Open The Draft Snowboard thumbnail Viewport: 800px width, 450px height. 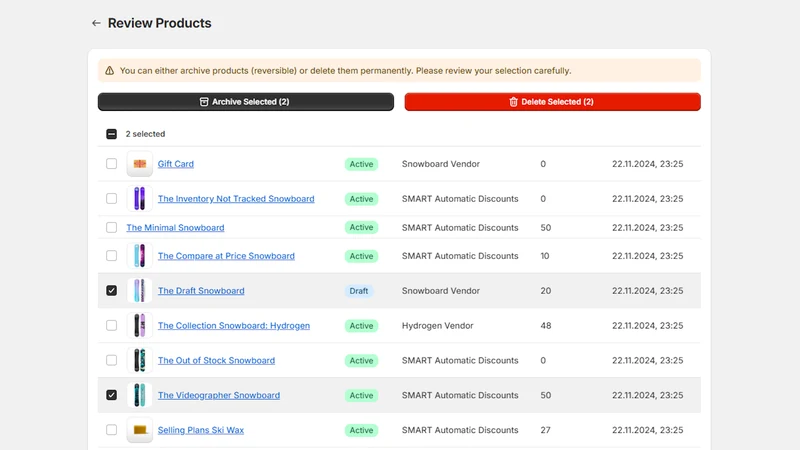pyautogui.click(x=140, y=290)
